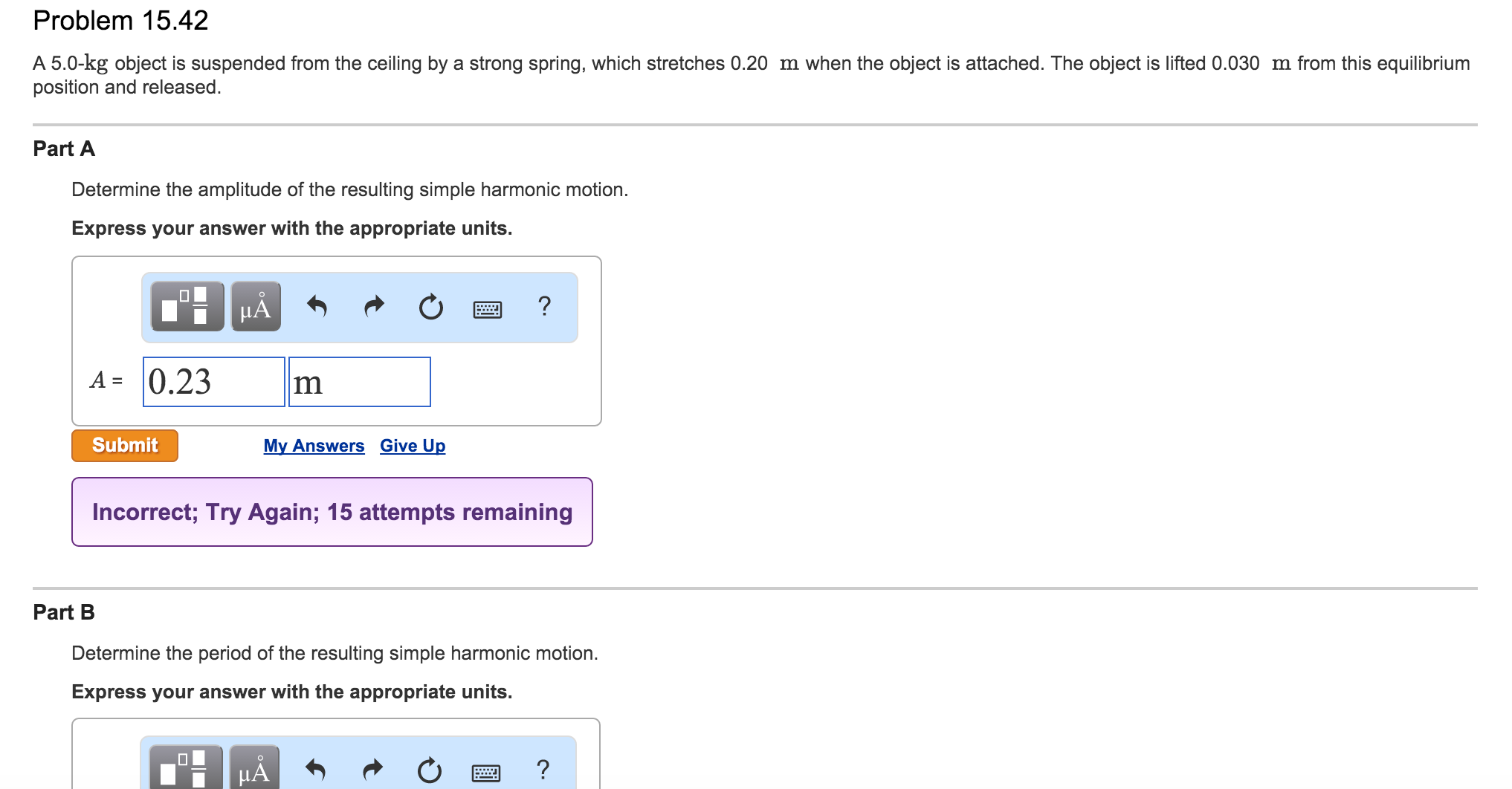The height and width of the screenshot is (789, 1512).
Task: Open help question mark in Part A toolbar
Action: pos(544,305)
